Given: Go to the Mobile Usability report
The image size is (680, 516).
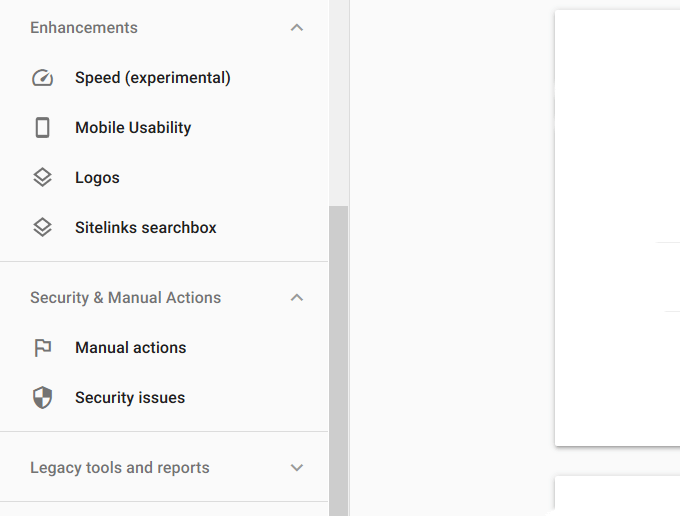Looking at the screenshot, I should pyautogui.click(x=133, y=128).
